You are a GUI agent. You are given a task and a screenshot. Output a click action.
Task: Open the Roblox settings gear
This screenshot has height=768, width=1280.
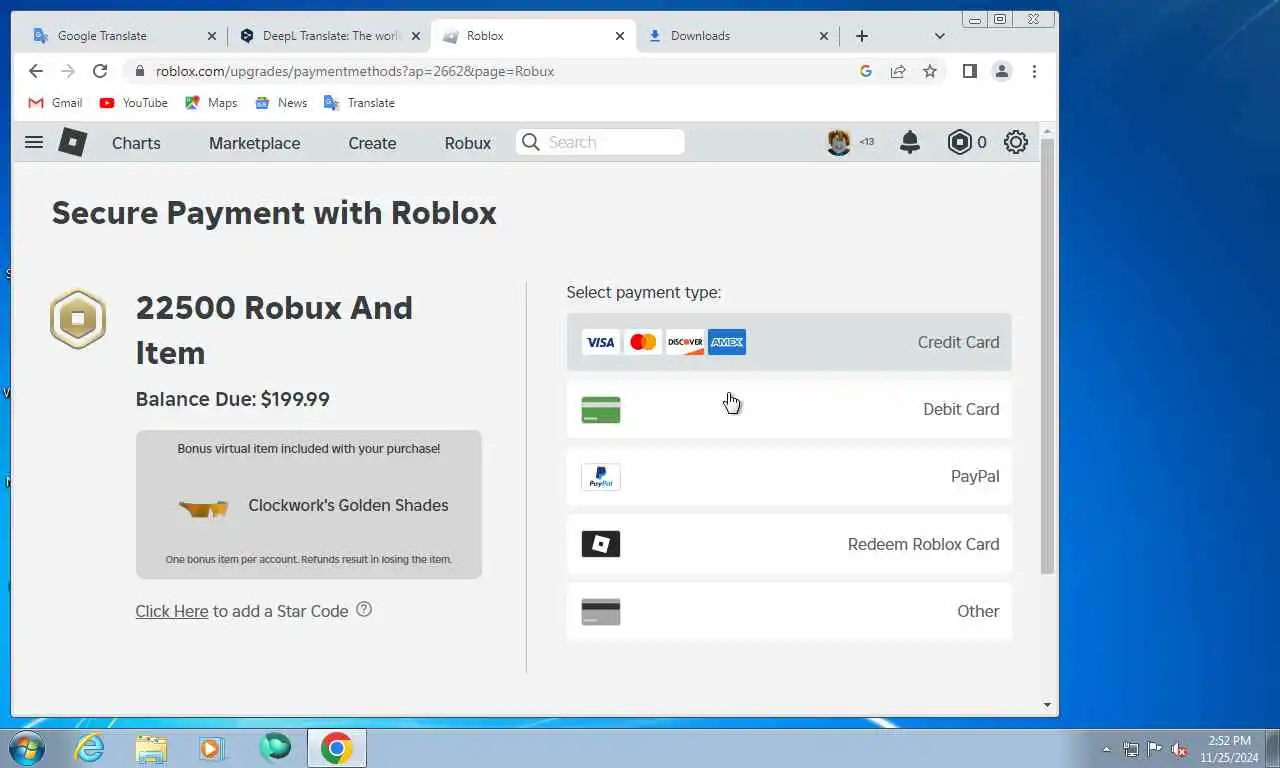(1015, 142)
